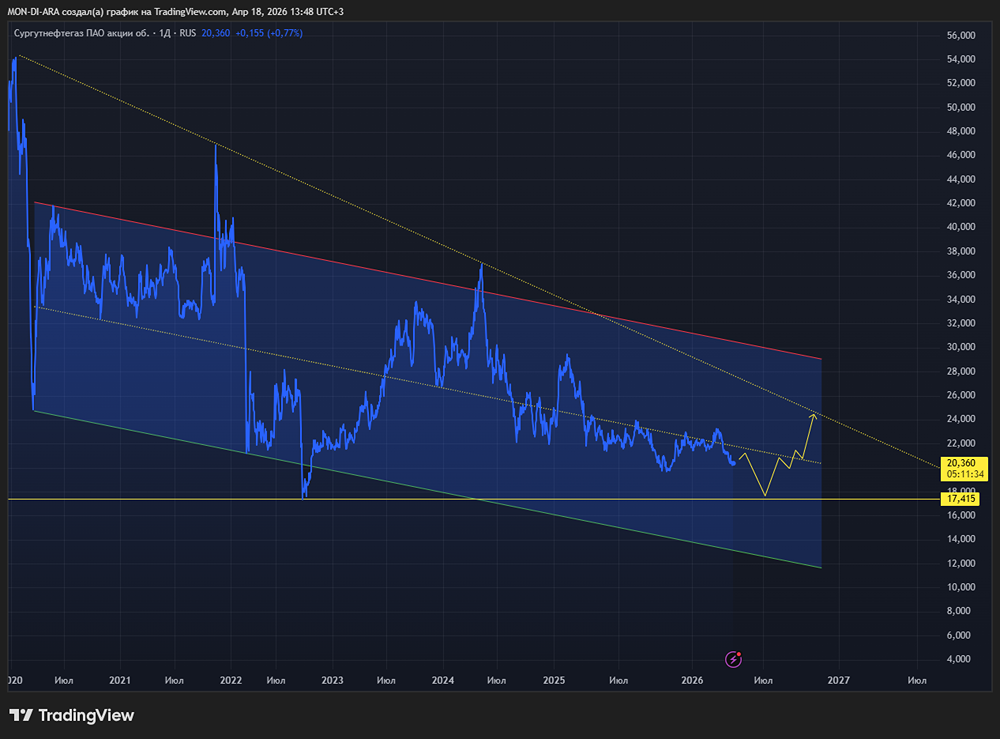Click the 2021 label on time axis
The width and height of the screenshot is (1000, 739).
120,680
